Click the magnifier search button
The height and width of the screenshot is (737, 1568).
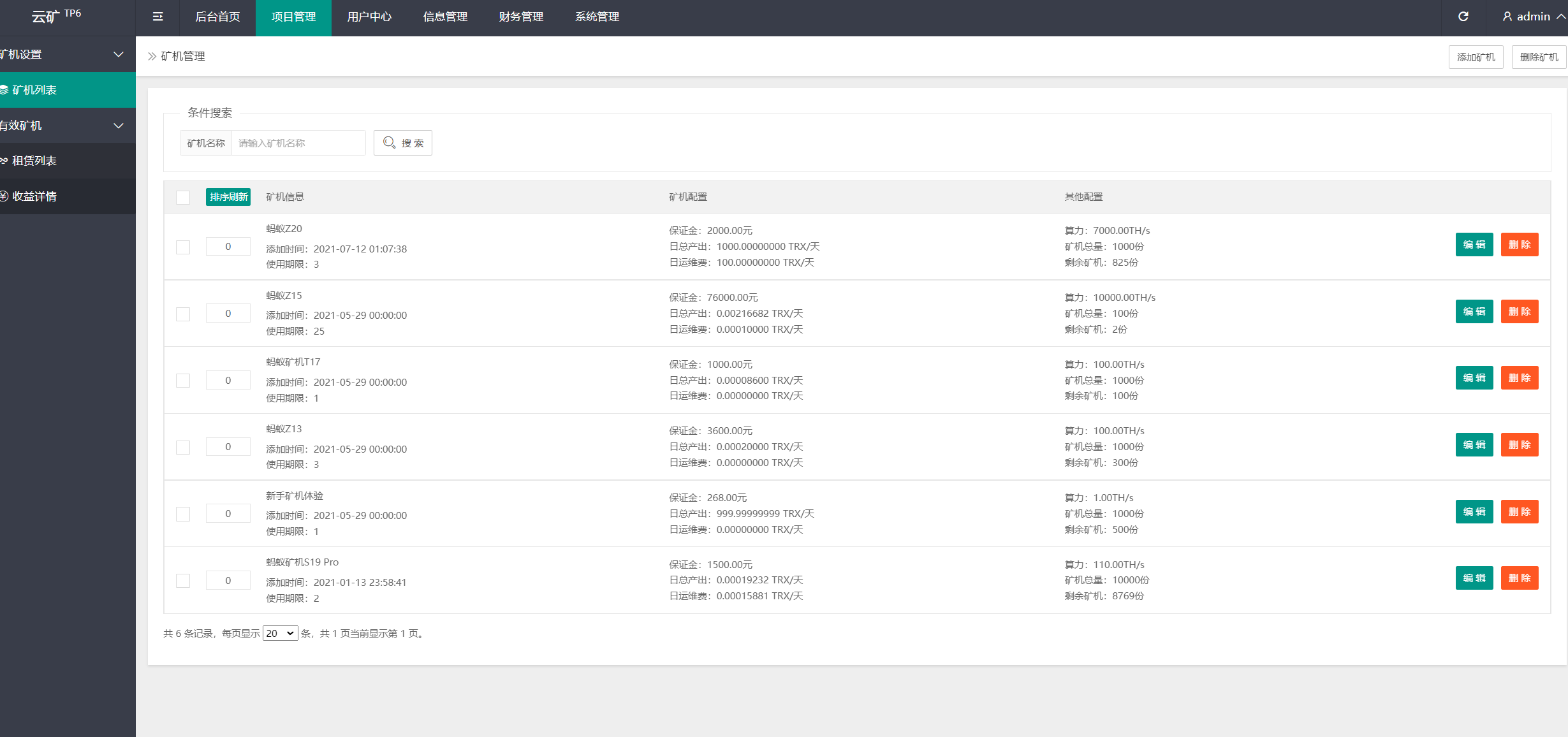[x=402, y=143]
